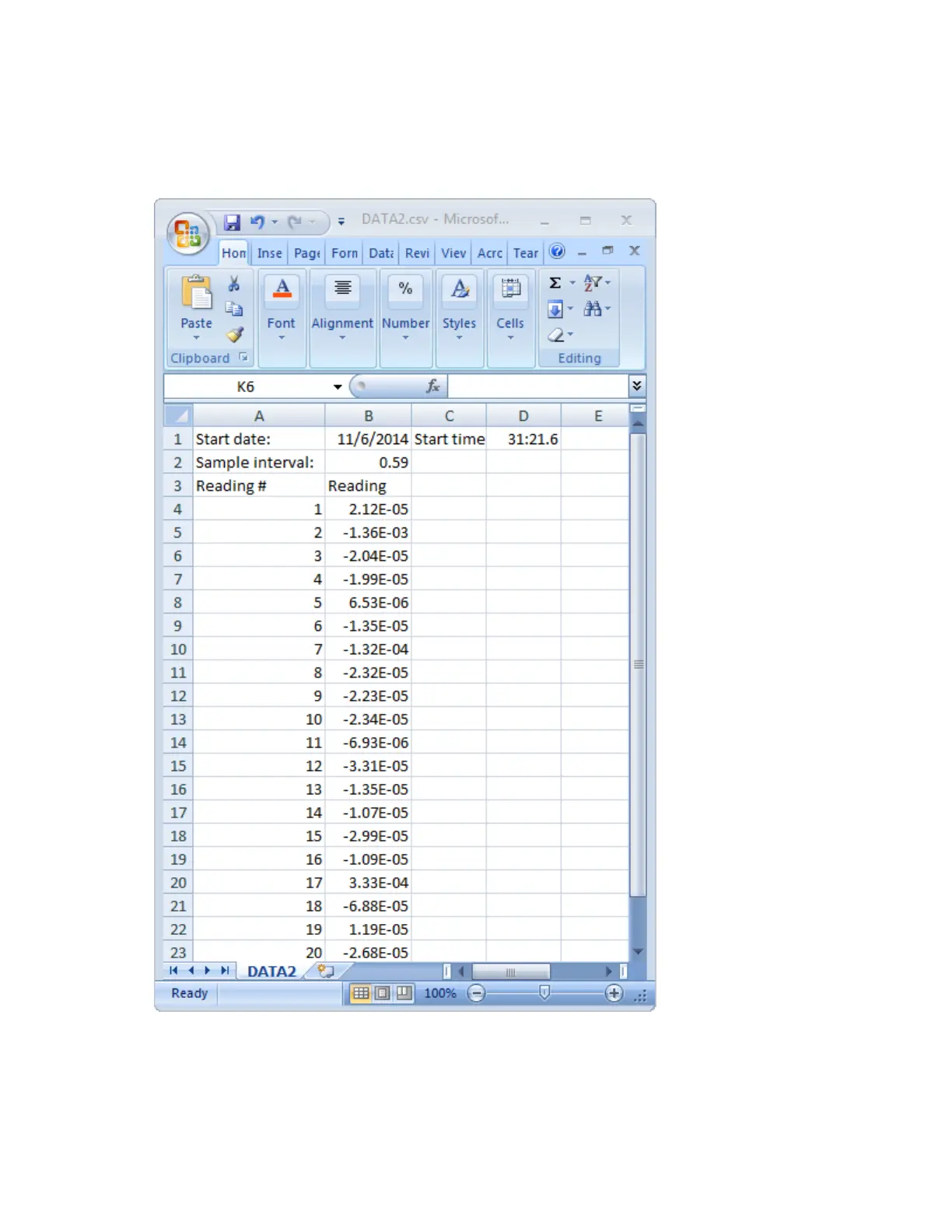Select the 'Sample interval:' cell

259,463
